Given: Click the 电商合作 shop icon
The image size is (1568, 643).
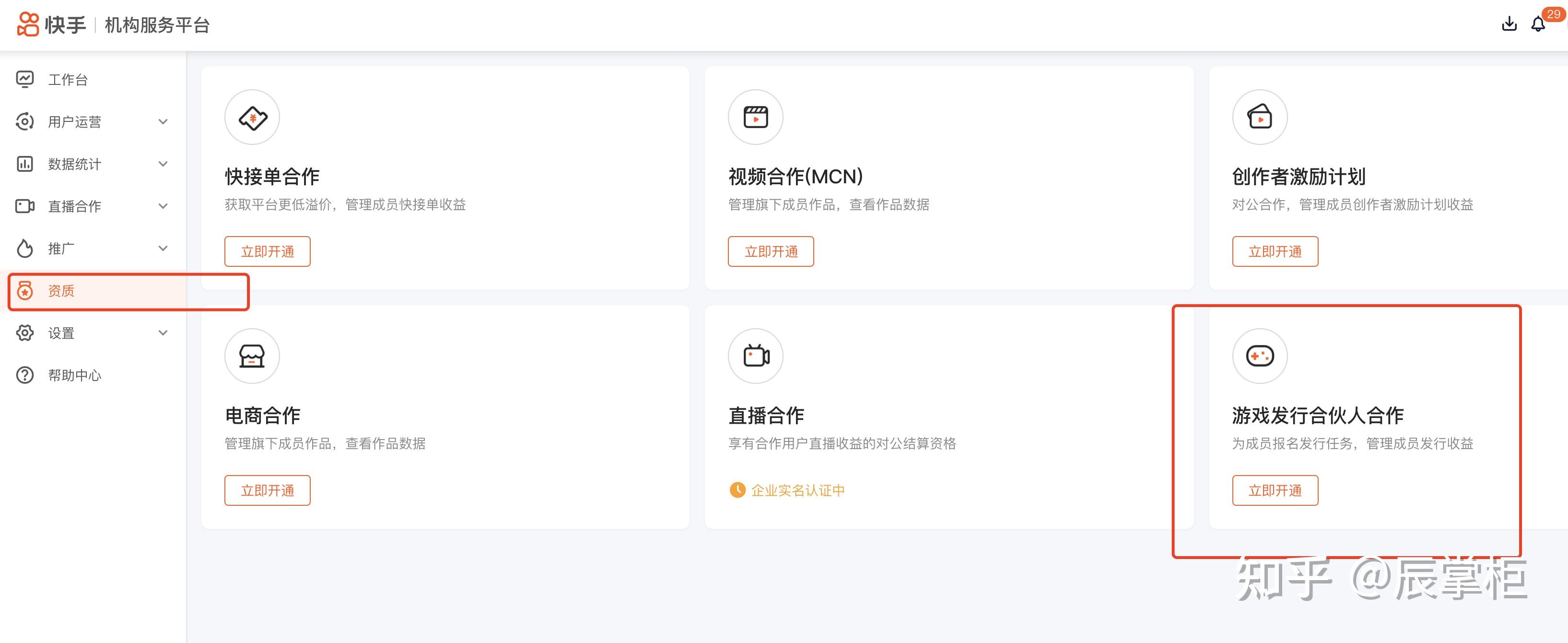Looking at the screenshot, I should pos(252,356).
